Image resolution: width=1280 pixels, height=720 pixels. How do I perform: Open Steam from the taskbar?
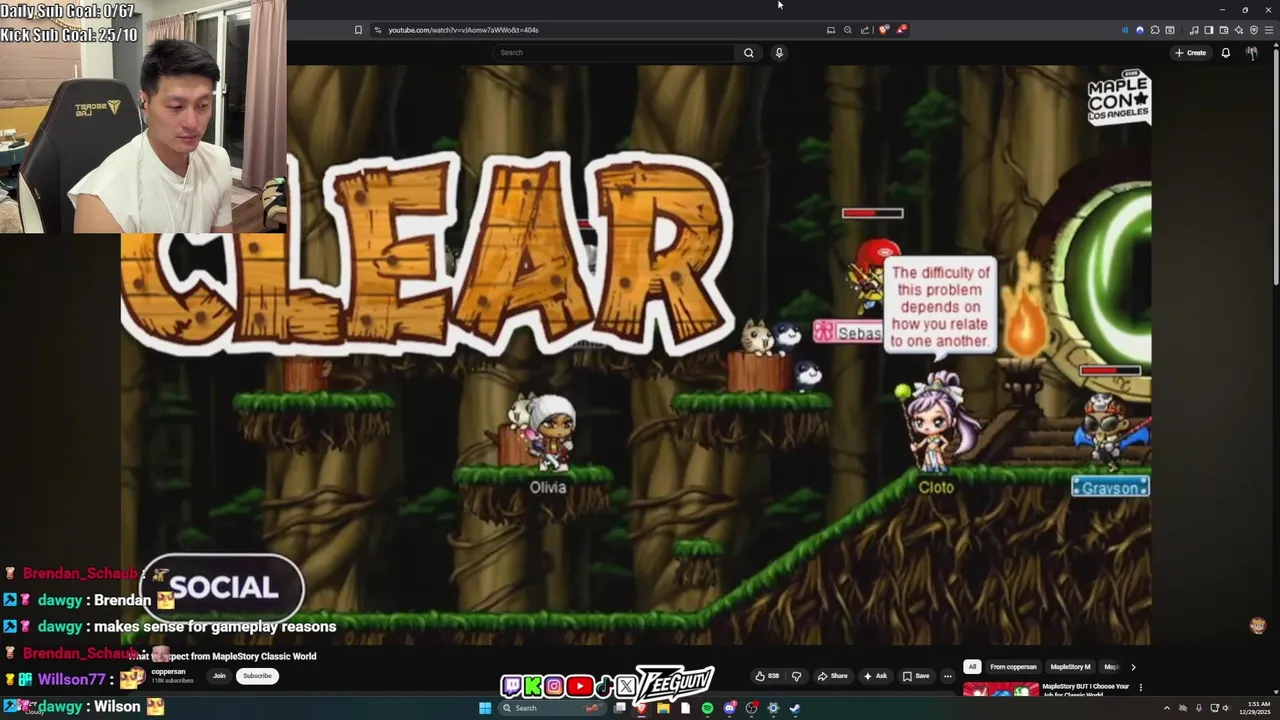pos(795,708)
